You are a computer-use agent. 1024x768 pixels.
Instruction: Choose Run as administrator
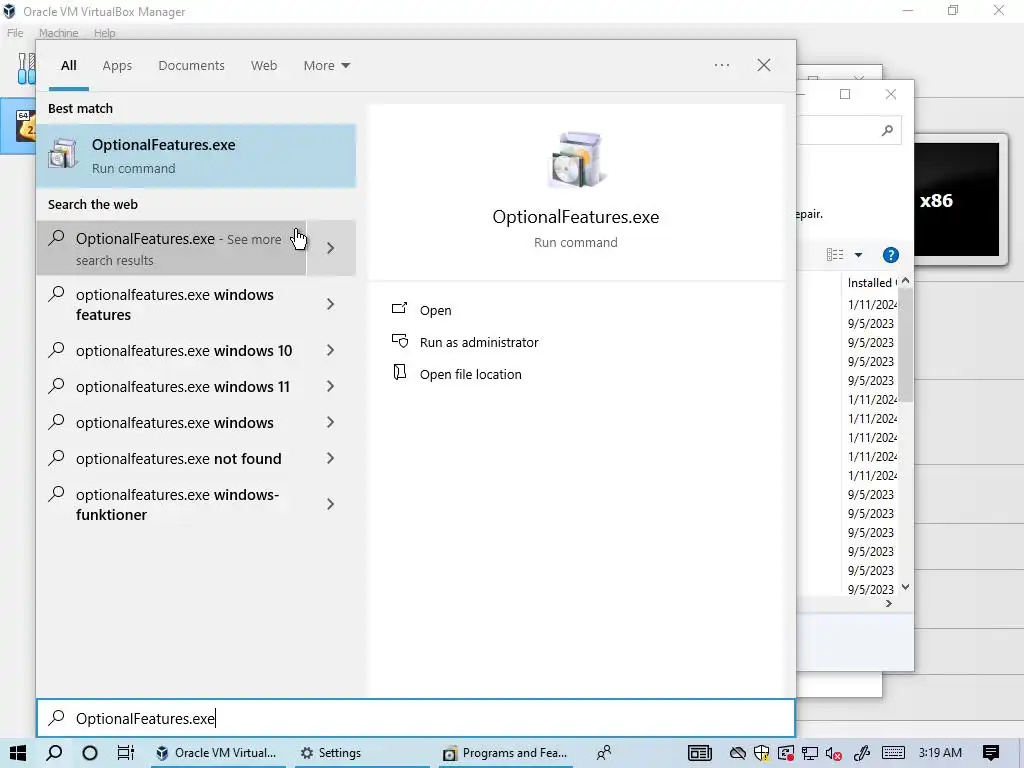(x=479, y=342)
